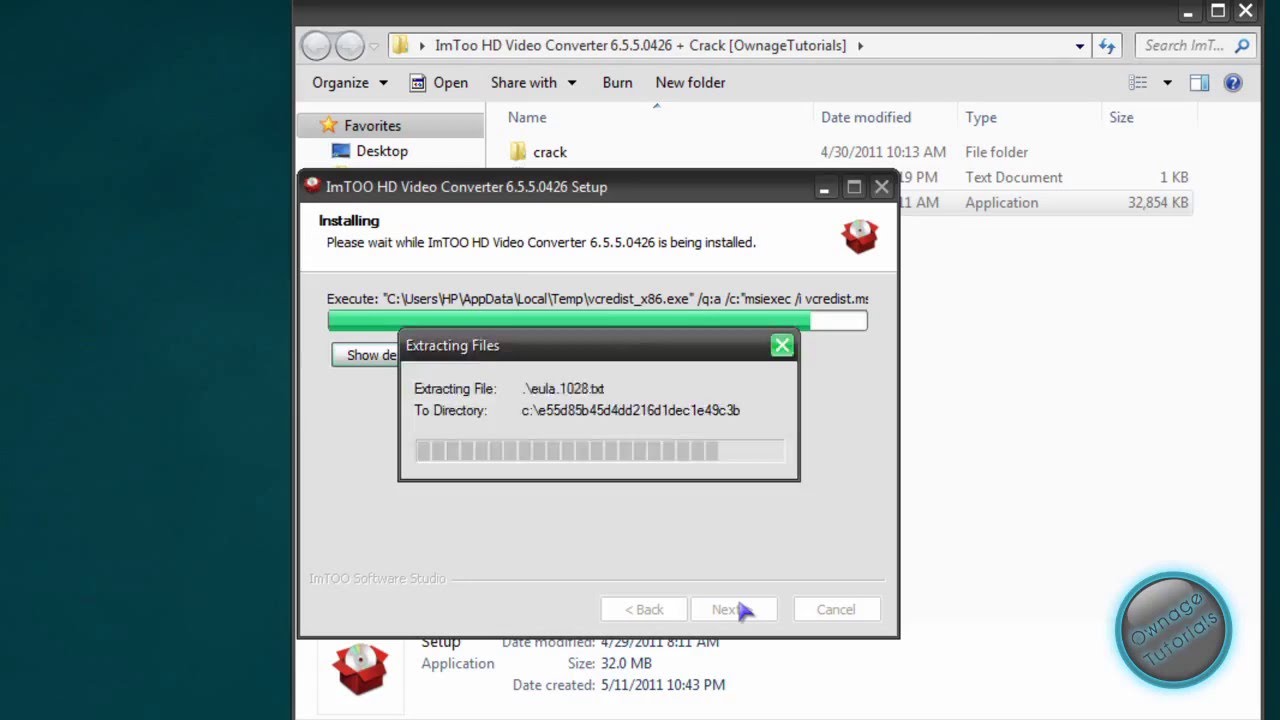Click the blue Help icon
This screenshot has height=720, width=1280.
(x=1233, y=83)
